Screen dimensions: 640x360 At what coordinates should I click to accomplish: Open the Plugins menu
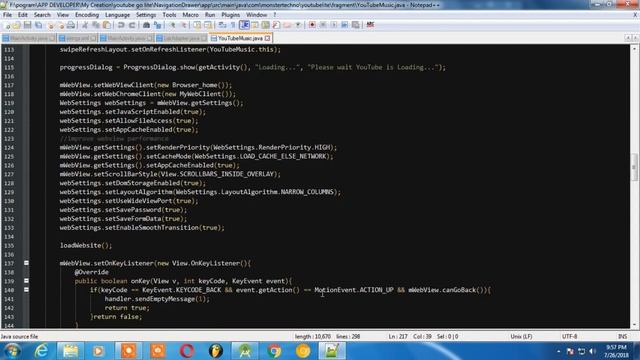(231, 15)
